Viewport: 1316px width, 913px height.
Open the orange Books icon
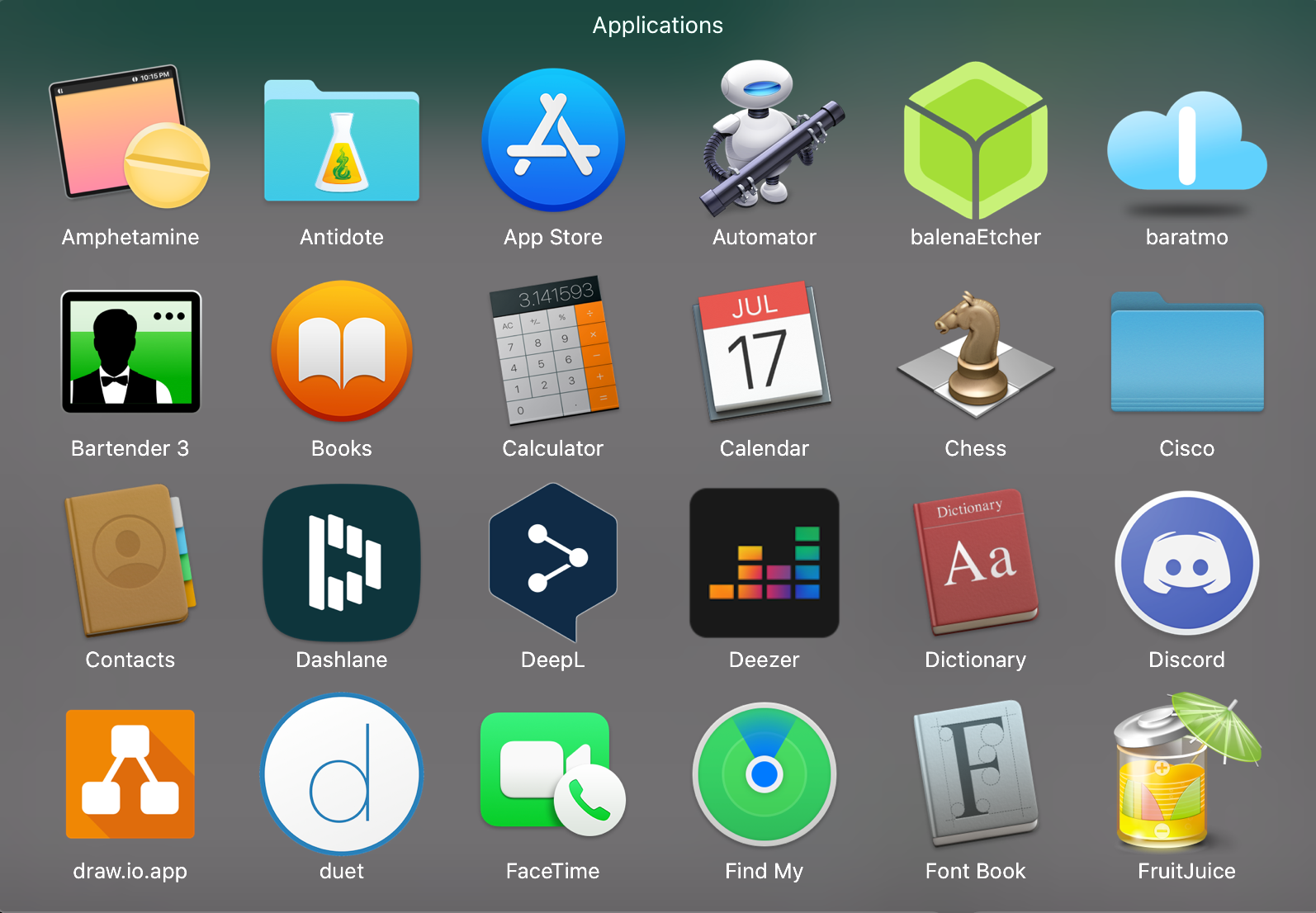342,352
